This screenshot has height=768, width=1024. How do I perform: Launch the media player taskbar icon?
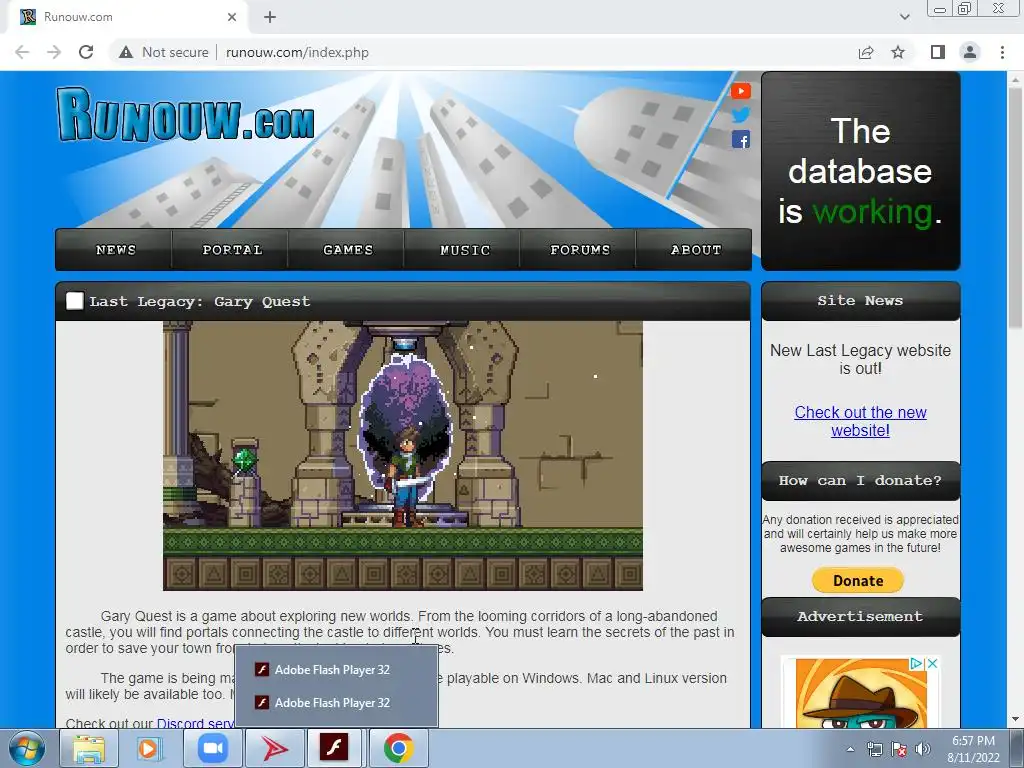pyautogui.click(x=150, y=748)
